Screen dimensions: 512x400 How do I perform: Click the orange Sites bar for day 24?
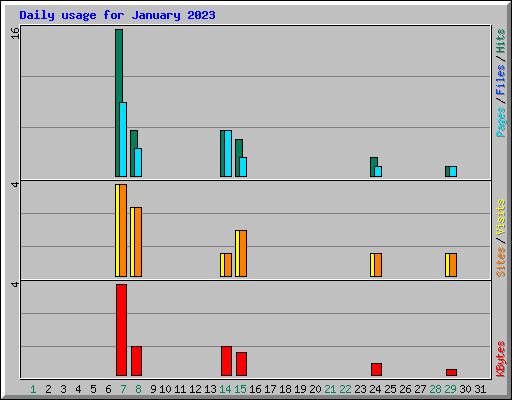[x=378, y=265]
